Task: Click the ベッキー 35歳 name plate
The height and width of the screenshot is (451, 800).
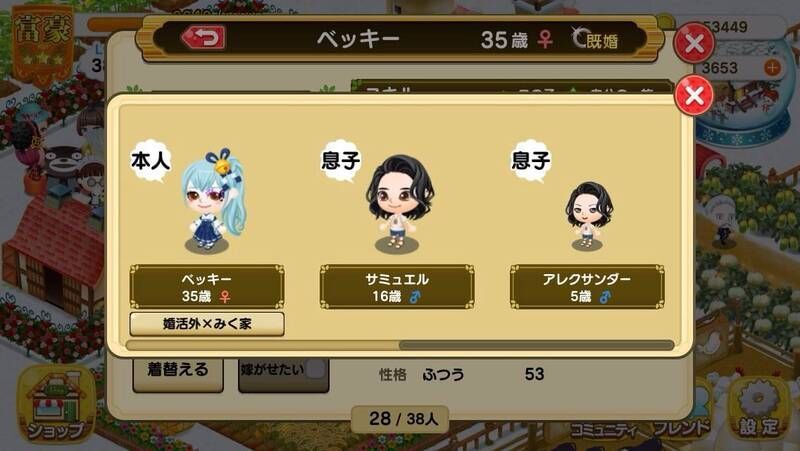Action: tap(207, 287)
